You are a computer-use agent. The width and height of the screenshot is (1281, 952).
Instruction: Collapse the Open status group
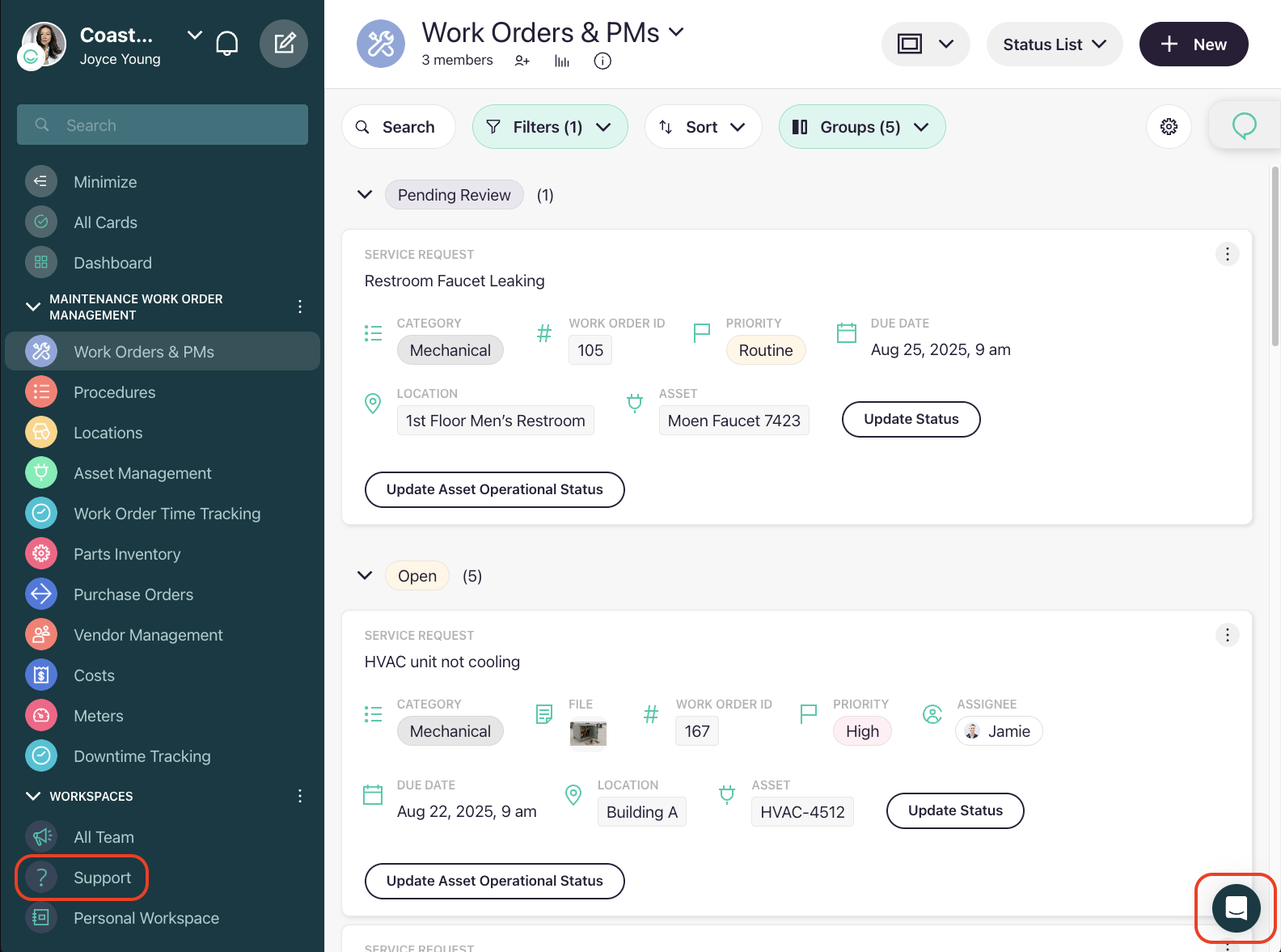365,576
